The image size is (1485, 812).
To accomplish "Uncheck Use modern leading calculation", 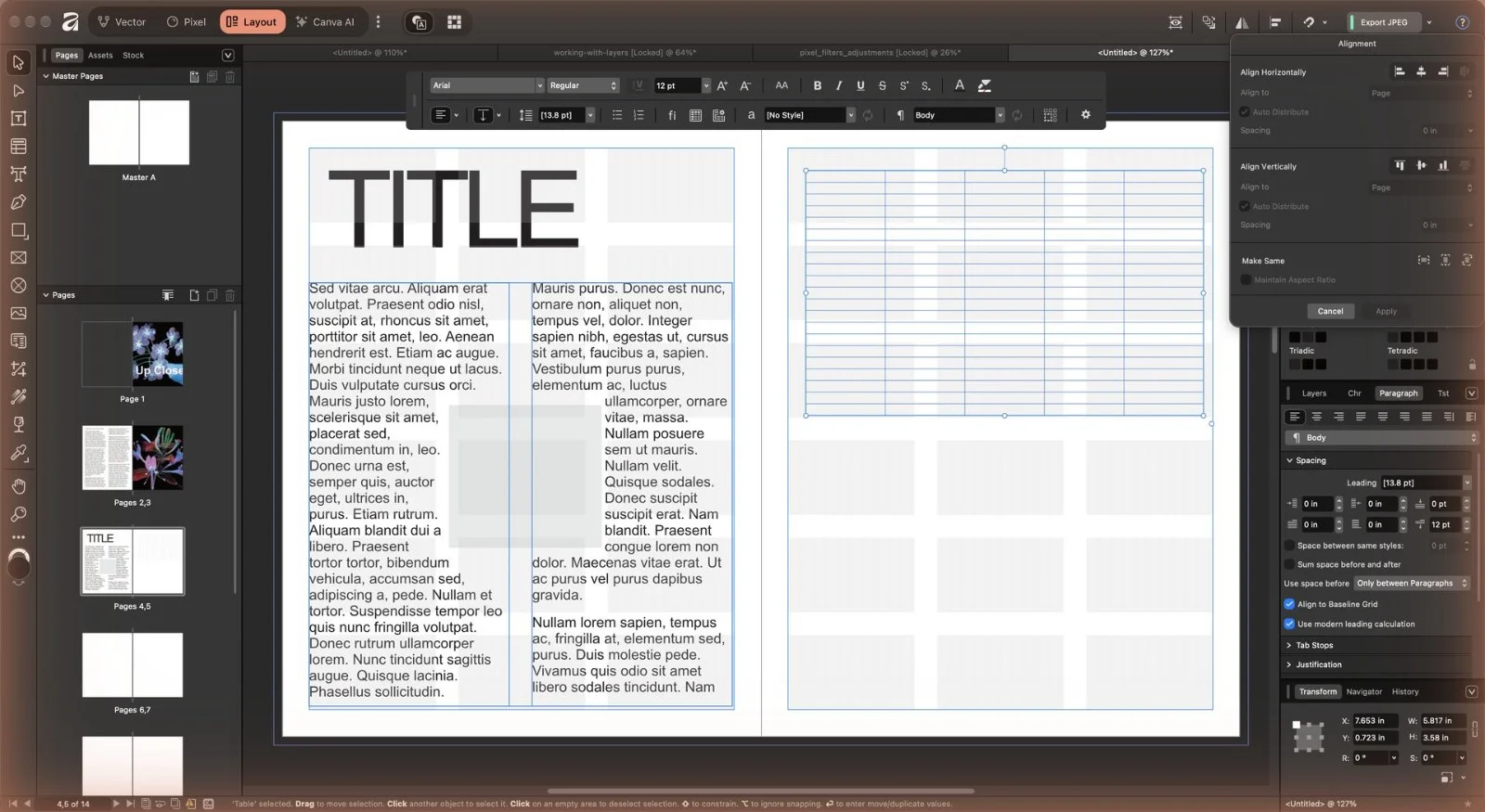I will (1289, 624).
